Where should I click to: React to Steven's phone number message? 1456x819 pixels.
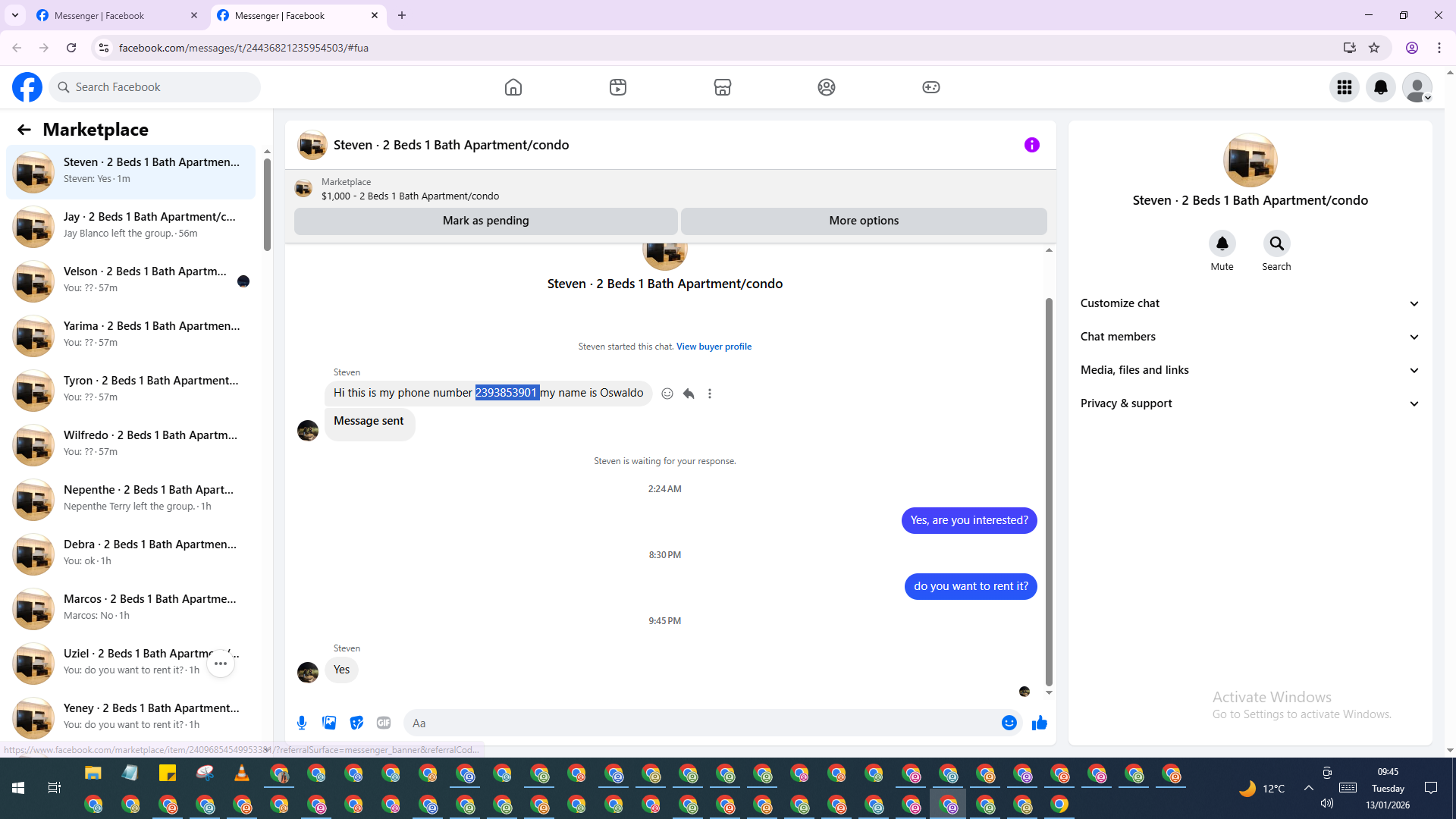pyautogui.click(x=667, y=394)
